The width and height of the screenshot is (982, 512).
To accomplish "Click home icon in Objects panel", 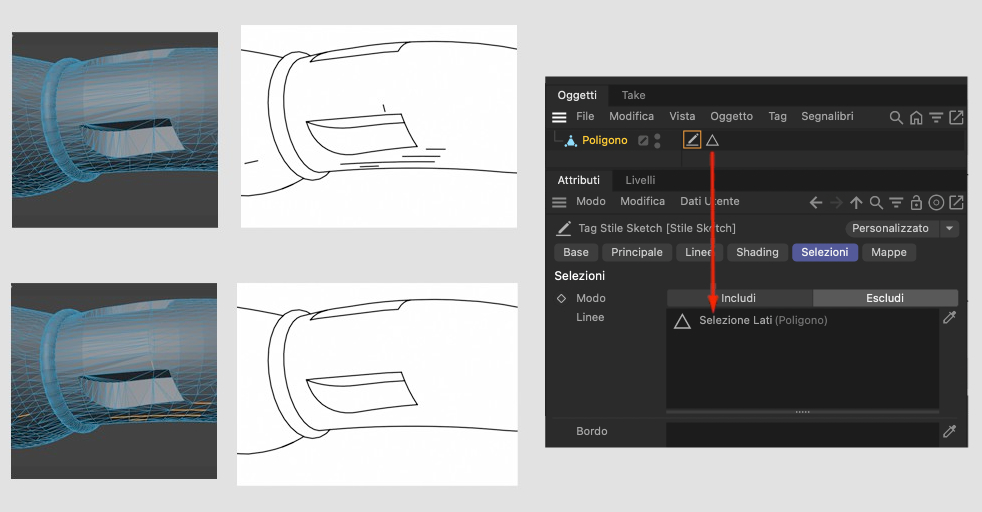I will pos(916,117).
